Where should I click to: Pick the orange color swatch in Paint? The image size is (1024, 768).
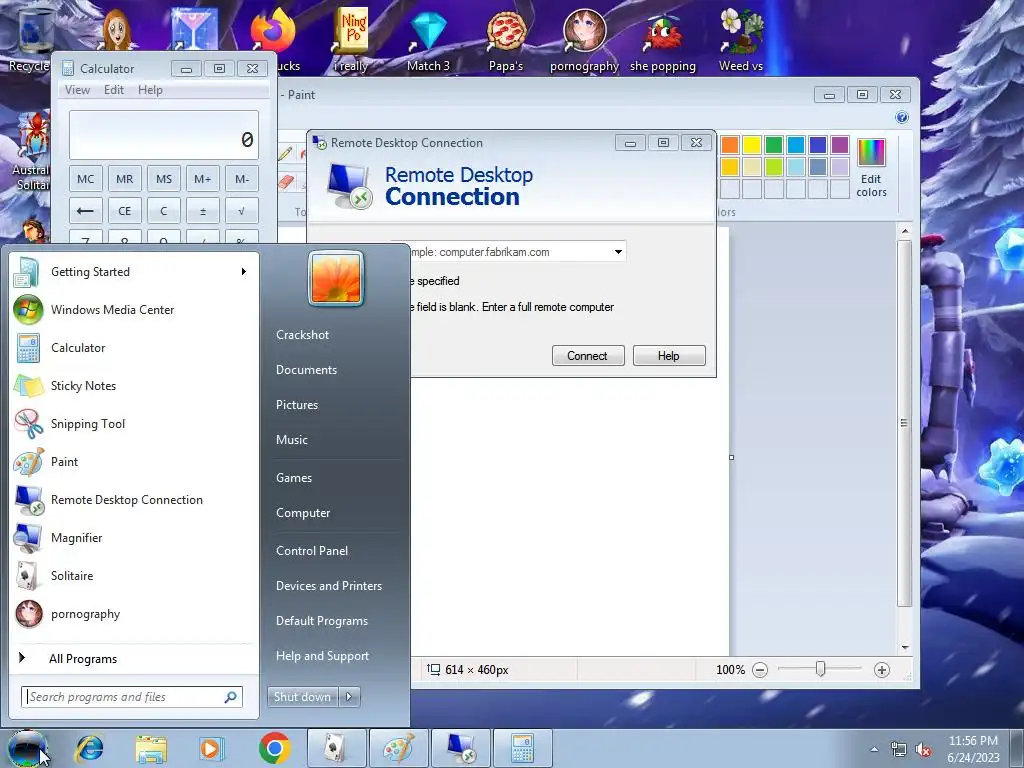tap(730, 144)
